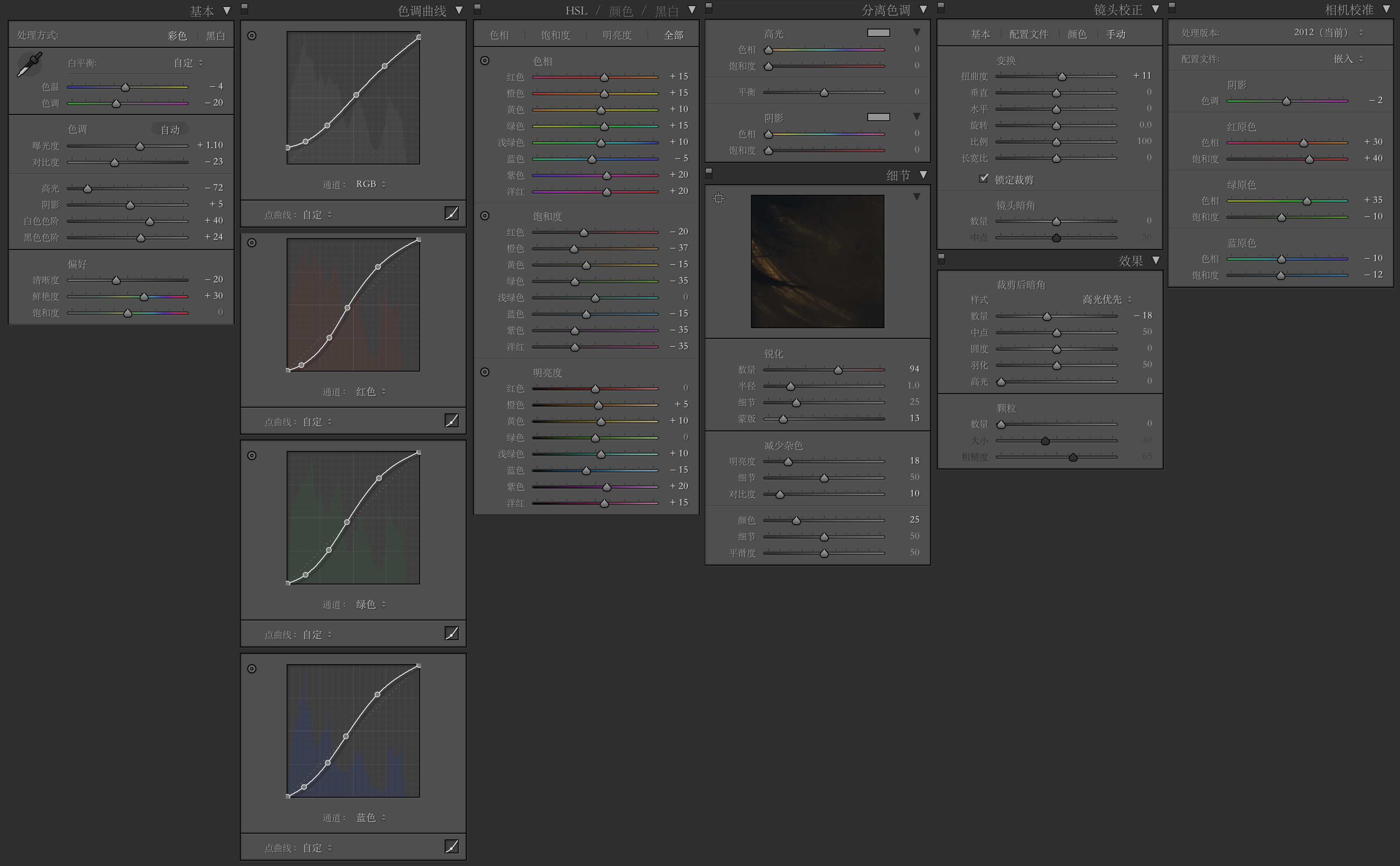
Task: Open the vignette style 高光优先 dropdown
Action: pos(1106,300)
